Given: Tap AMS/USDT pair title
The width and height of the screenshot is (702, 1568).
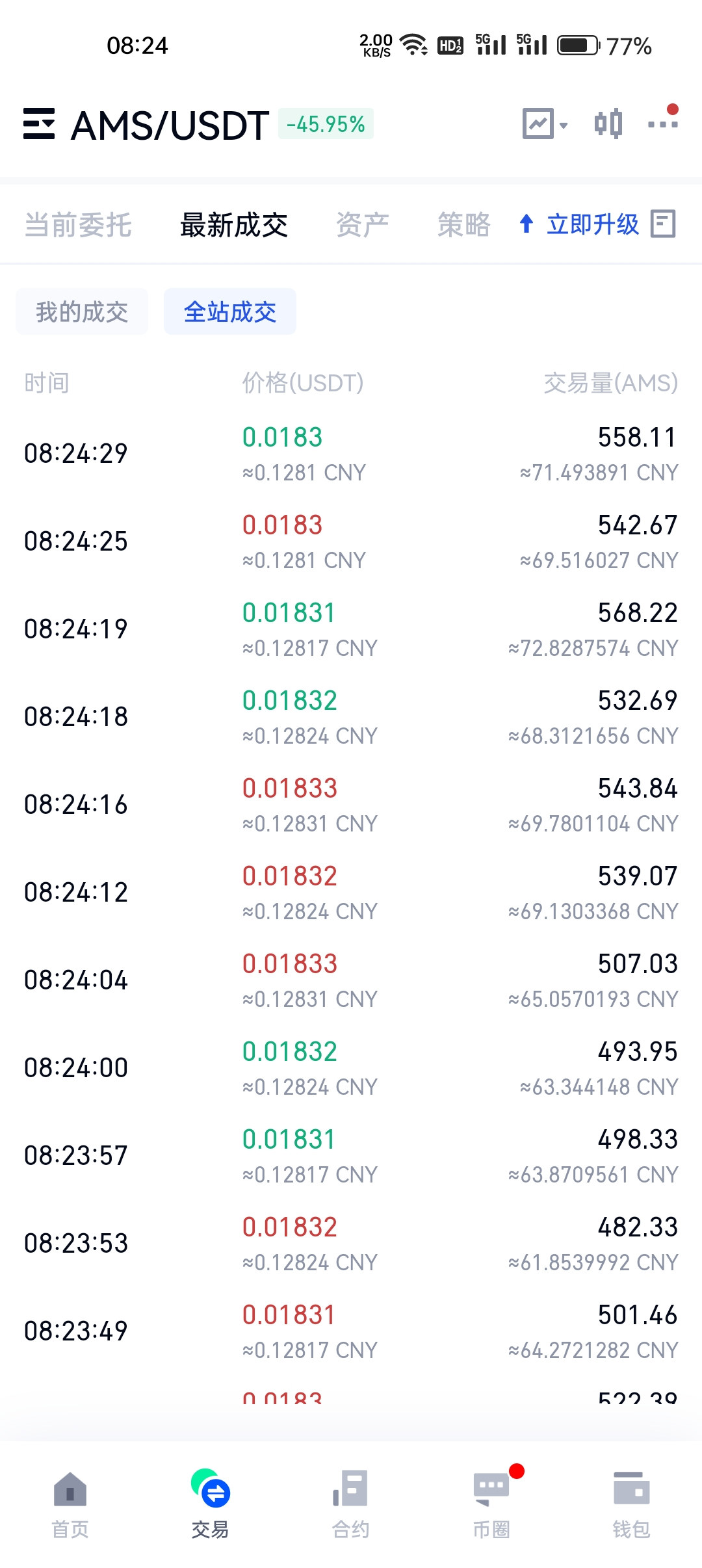Looking at the screenshot, I should point(170,125).
